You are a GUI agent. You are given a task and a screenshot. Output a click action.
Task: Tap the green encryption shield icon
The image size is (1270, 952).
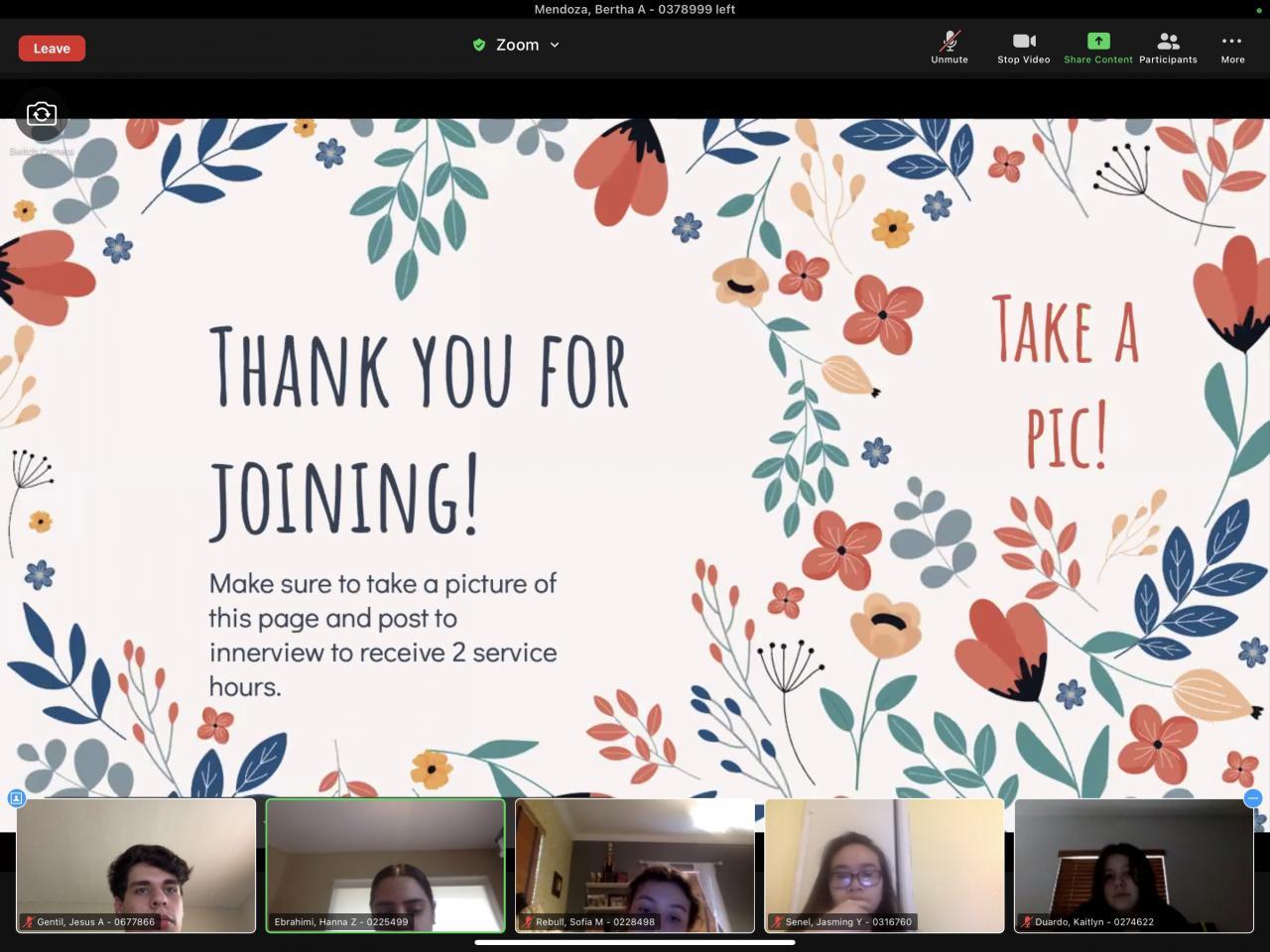pos(479,45)
